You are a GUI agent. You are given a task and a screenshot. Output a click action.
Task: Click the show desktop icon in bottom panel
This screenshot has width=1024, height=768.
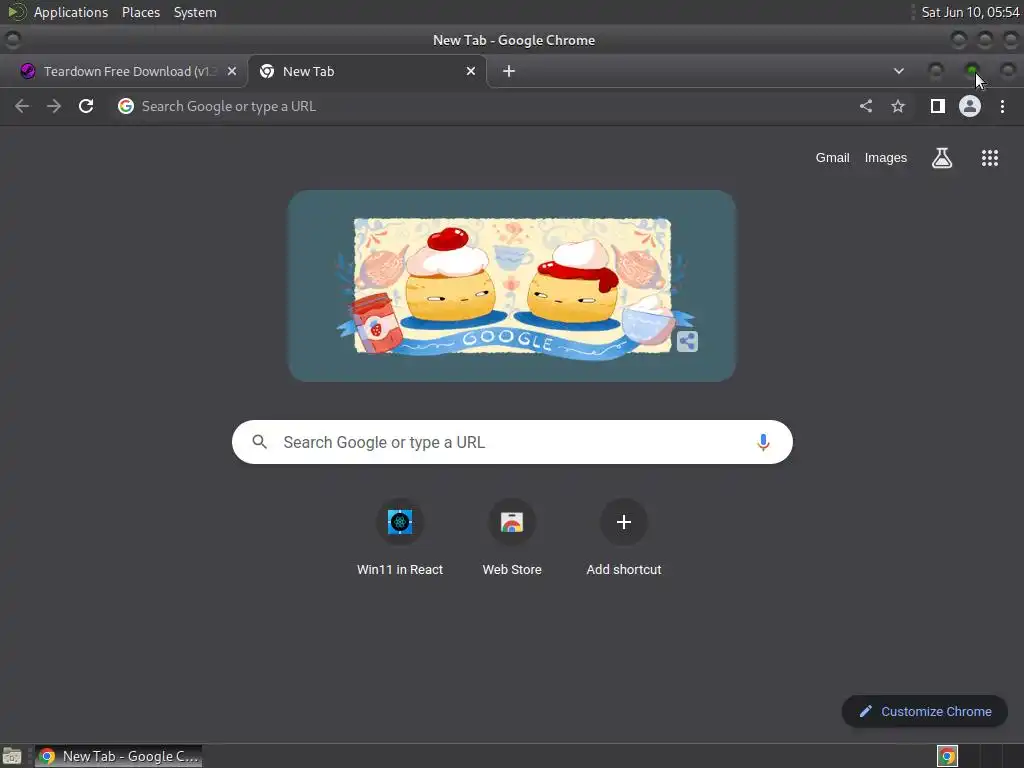coord(12,757)
